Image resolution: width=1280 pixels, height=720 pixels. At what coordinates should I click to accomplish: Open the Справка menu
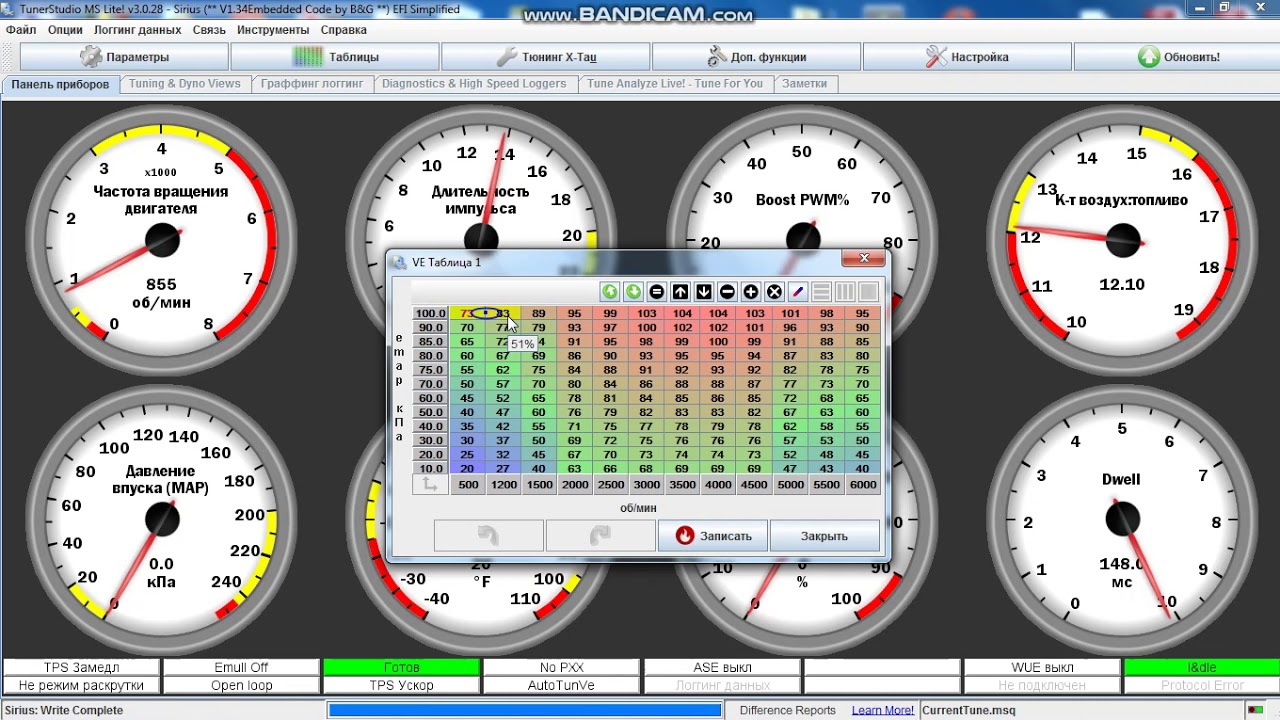tap(344, 30)
